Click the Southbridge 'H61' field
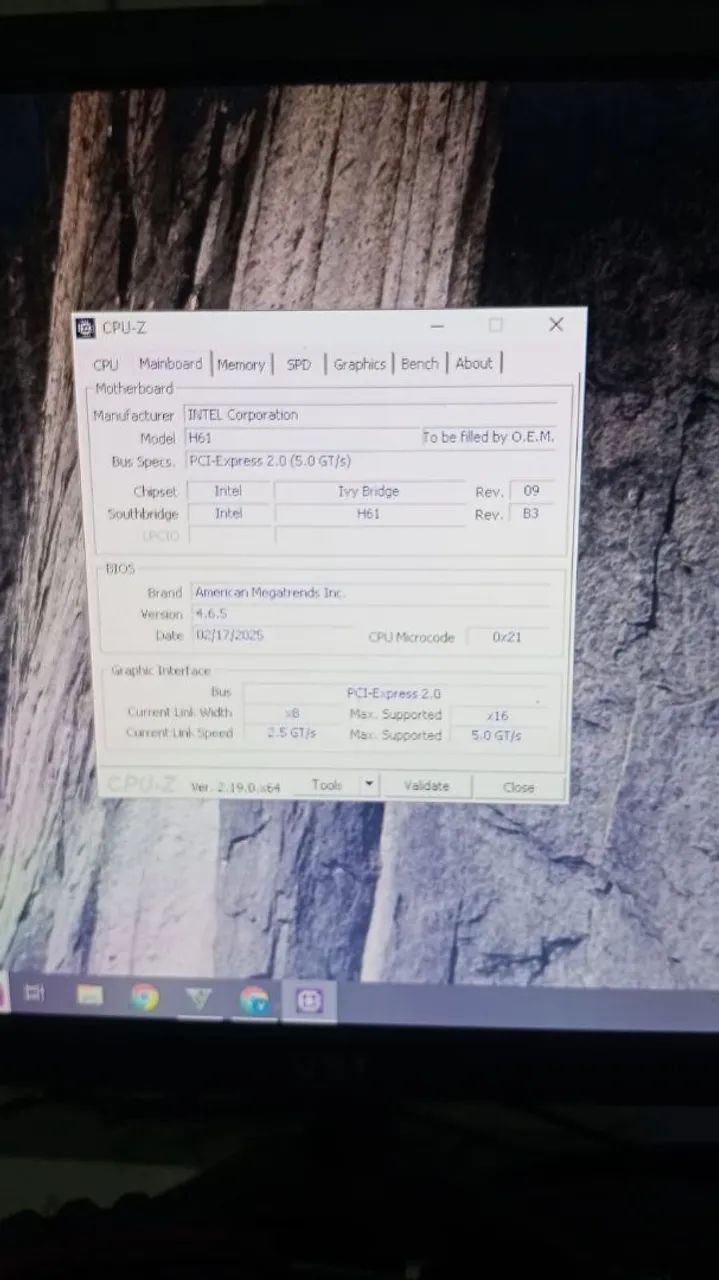Screen dimensions: 719x1280 tap(369, 514)
